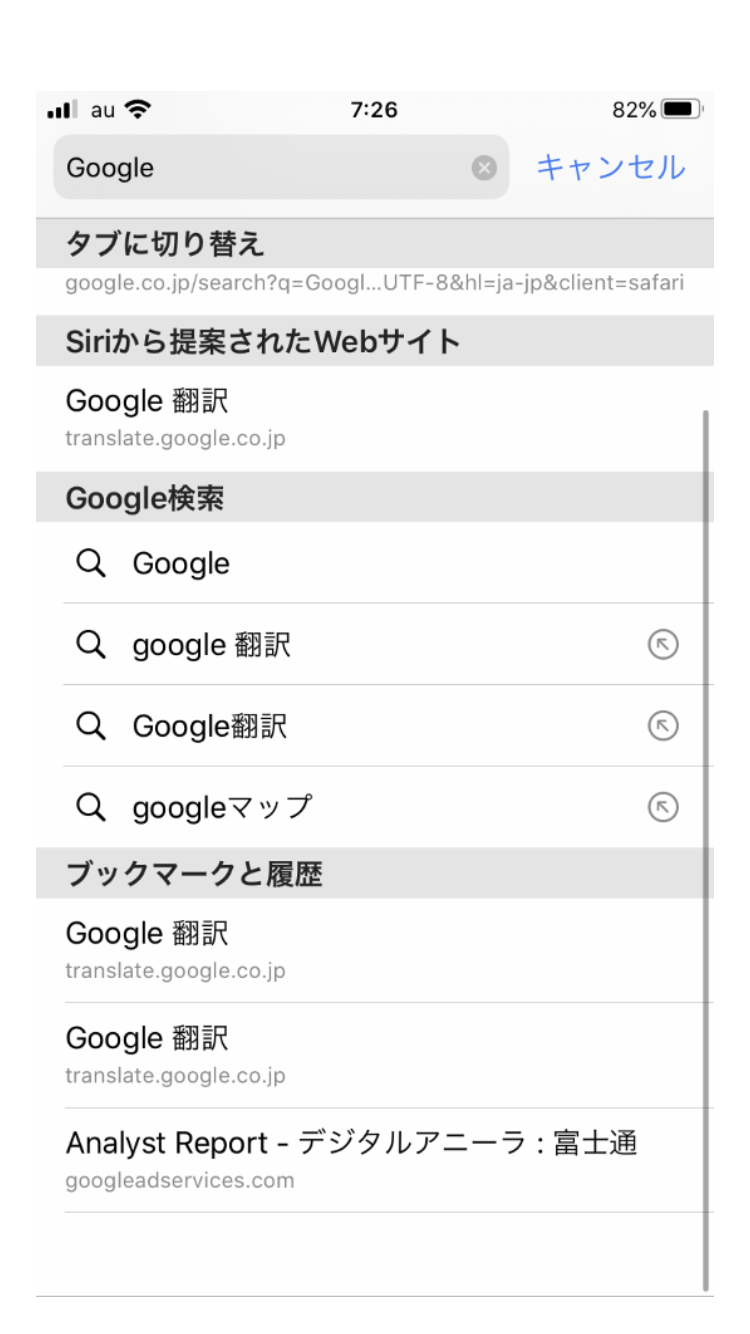Screen dimensions: 750x1334
Task: Click the vertical scrollbar on the right edge
Action: [707, 850]
